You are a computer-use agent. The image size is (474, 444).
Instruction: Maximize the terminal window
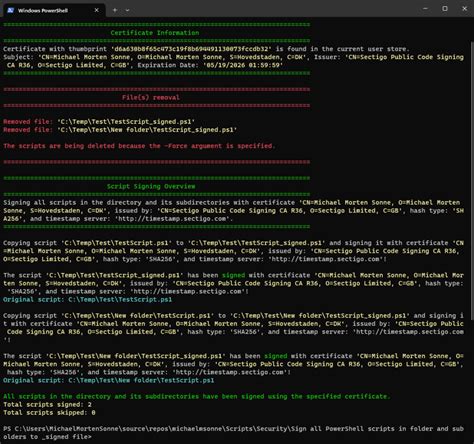click(x=445, y=9)
